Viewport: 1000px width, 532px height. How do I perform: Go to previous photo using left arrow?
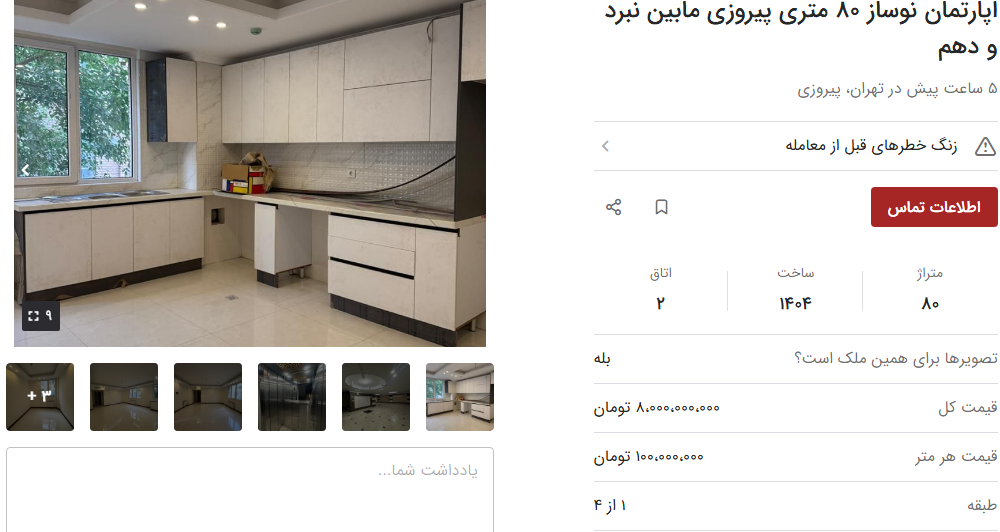pyautogui.click(x=26, y=170)
